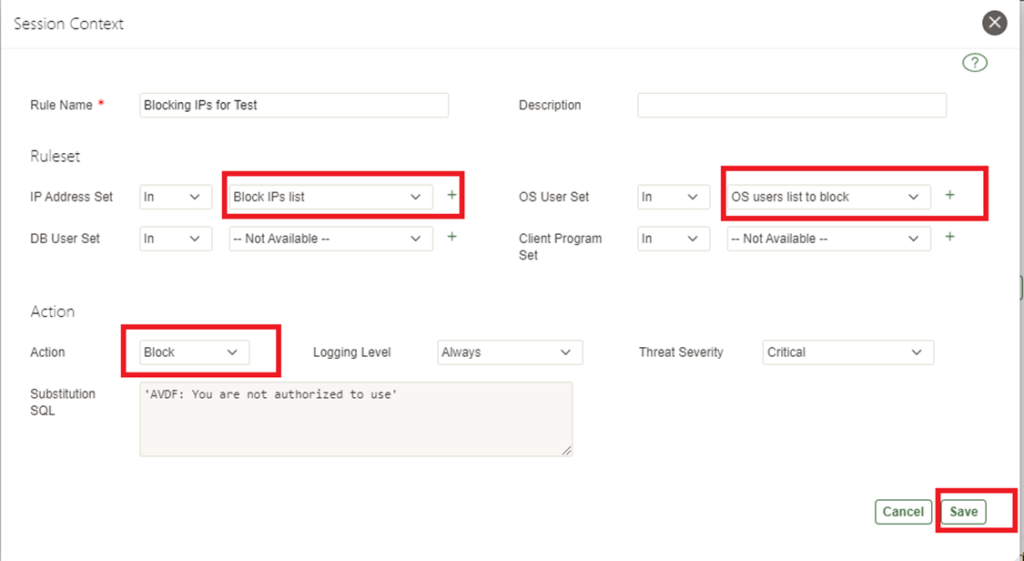The width and height of the screenshot is (1024, 561).
Task: Add a new DB User Set with plus icon
Action: point(452,237)
